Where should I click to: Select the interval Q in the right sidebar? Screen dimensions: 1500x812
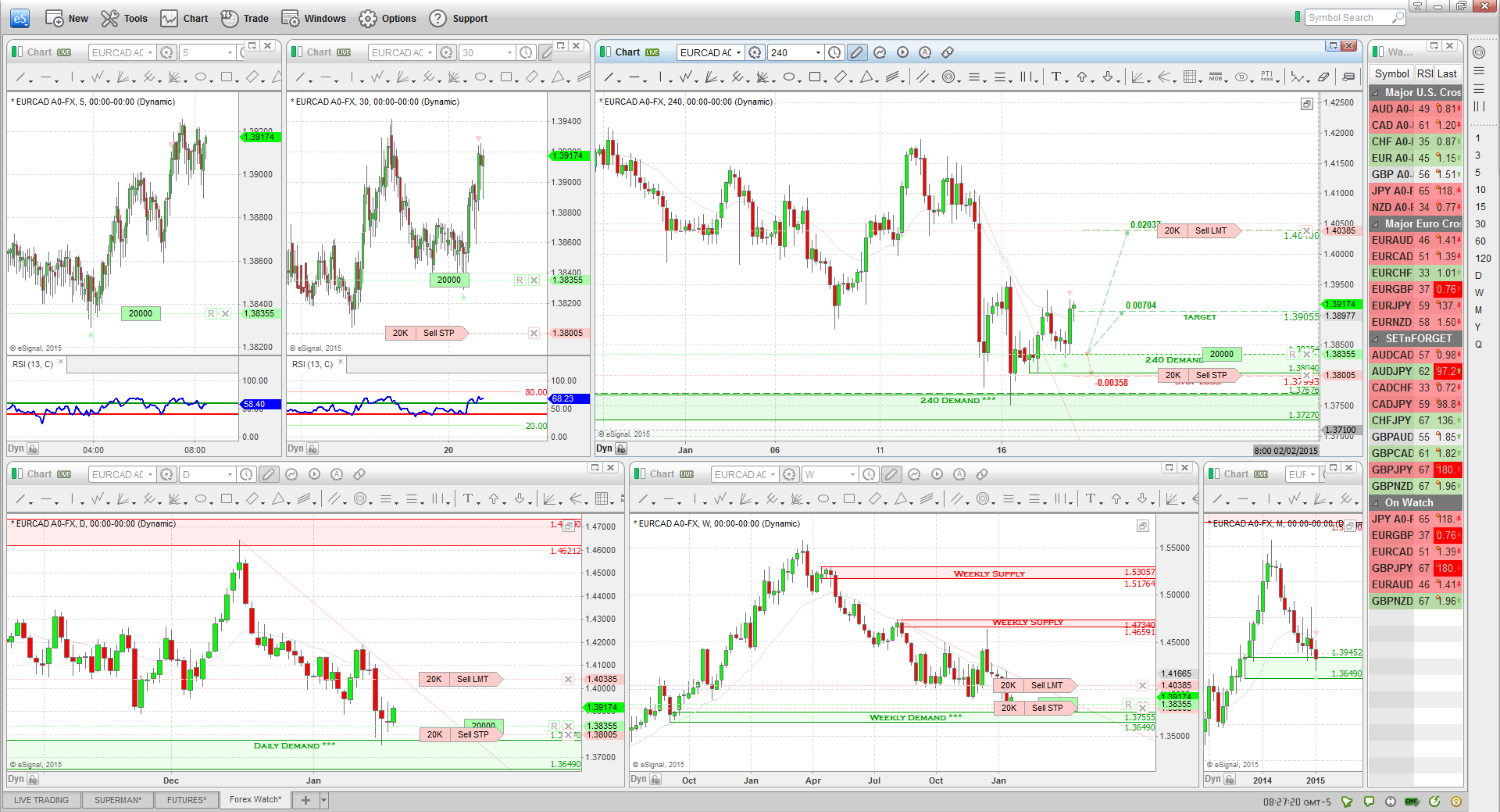1479,344
